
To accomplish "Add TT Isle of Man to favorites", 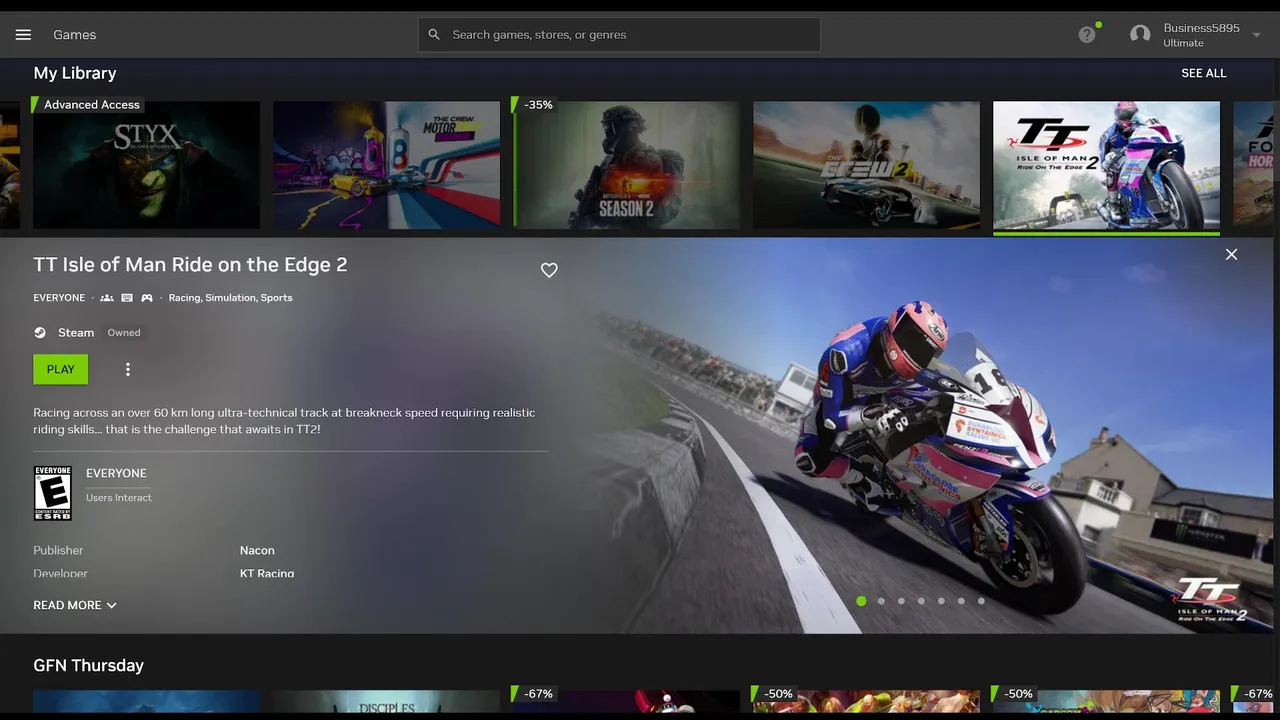I will (549, 270).
